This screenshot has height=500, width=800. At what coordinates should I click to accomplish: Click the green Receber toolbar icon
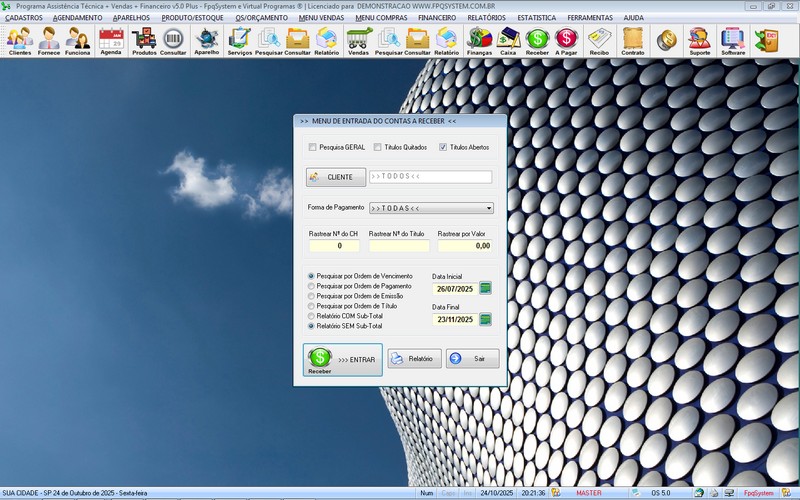[537, 41]
